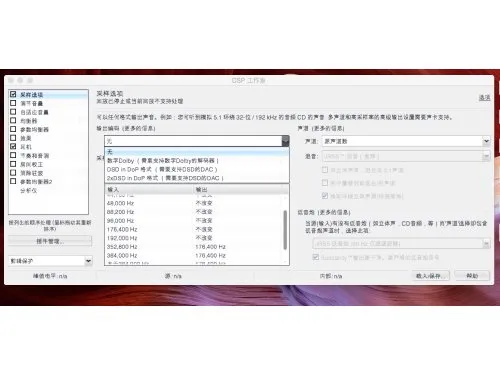The height and width of the screenshot is (375, 500).
Task: Click the checked greyed checkbox under 混音
Action: click(x=325, y=196)
